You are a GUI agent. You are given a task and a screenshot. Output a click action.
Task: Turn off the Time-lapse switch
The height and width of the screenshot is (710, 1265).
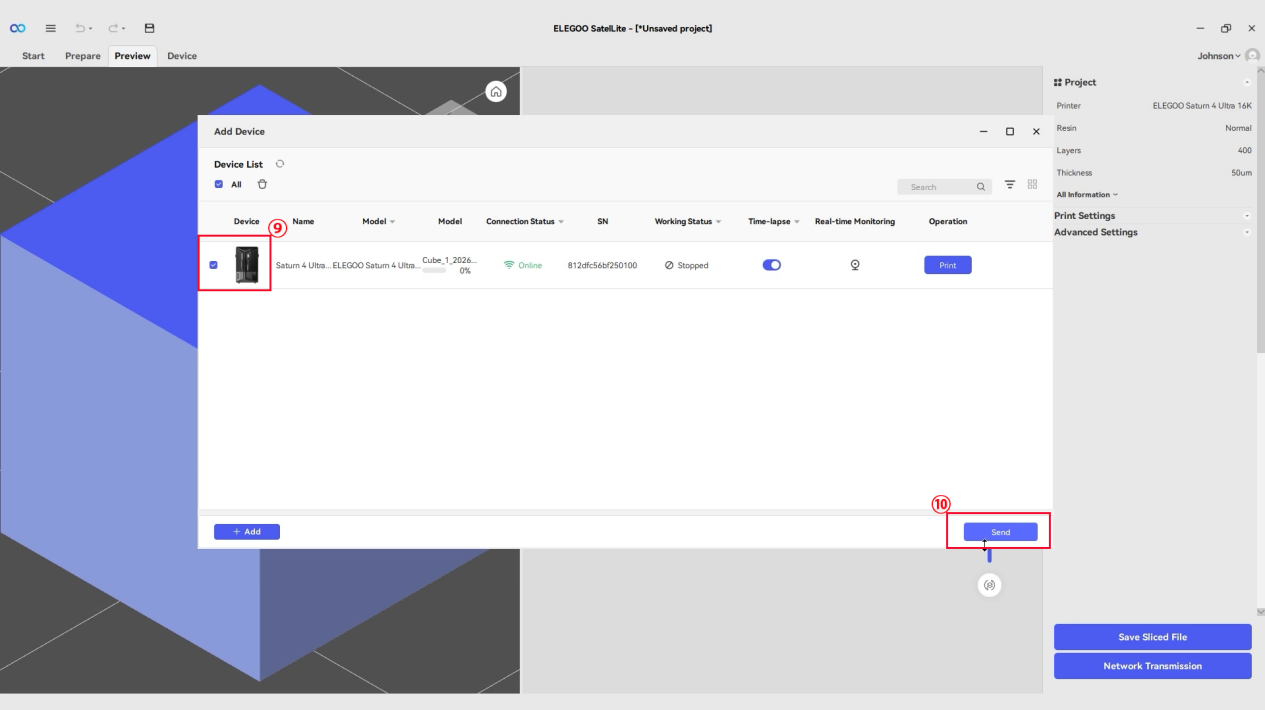(x=771, y=265)
